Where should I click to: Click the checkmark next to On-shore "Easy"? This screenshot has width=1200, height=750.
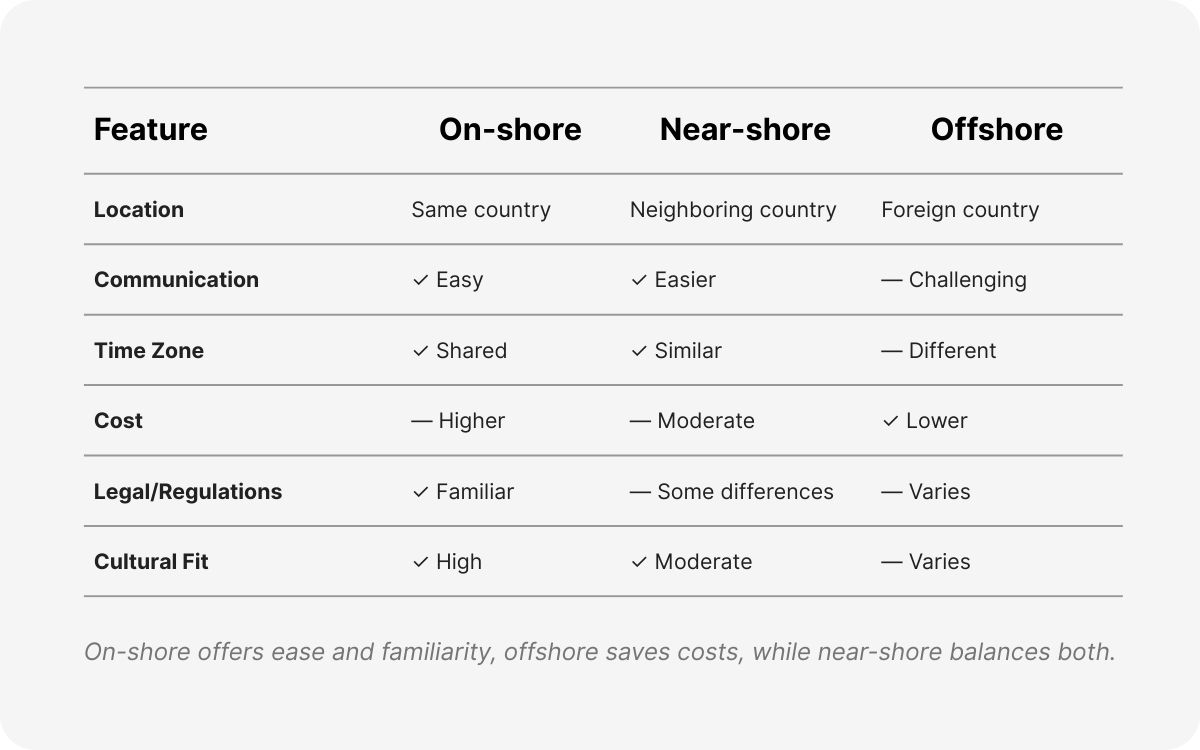click(420, 280)
